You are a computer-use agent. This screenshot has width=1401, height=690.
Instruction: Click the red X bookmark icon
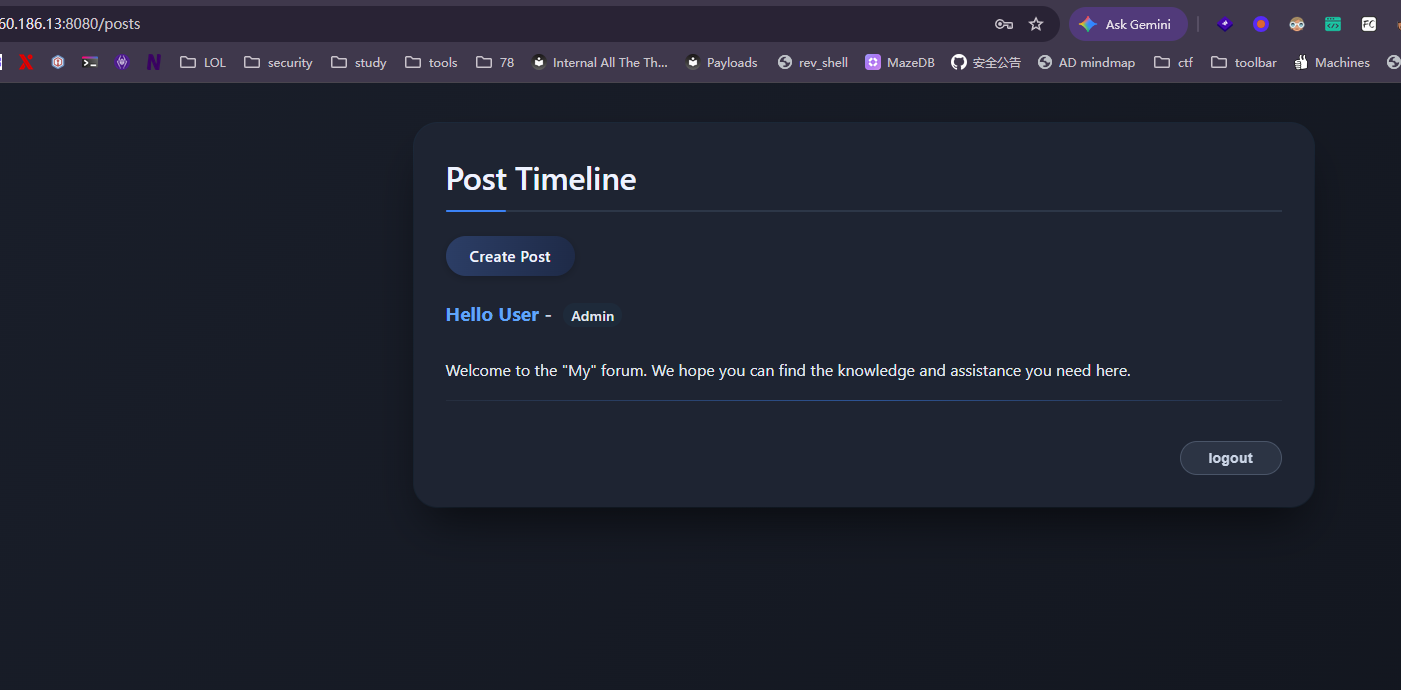point(26,62)
